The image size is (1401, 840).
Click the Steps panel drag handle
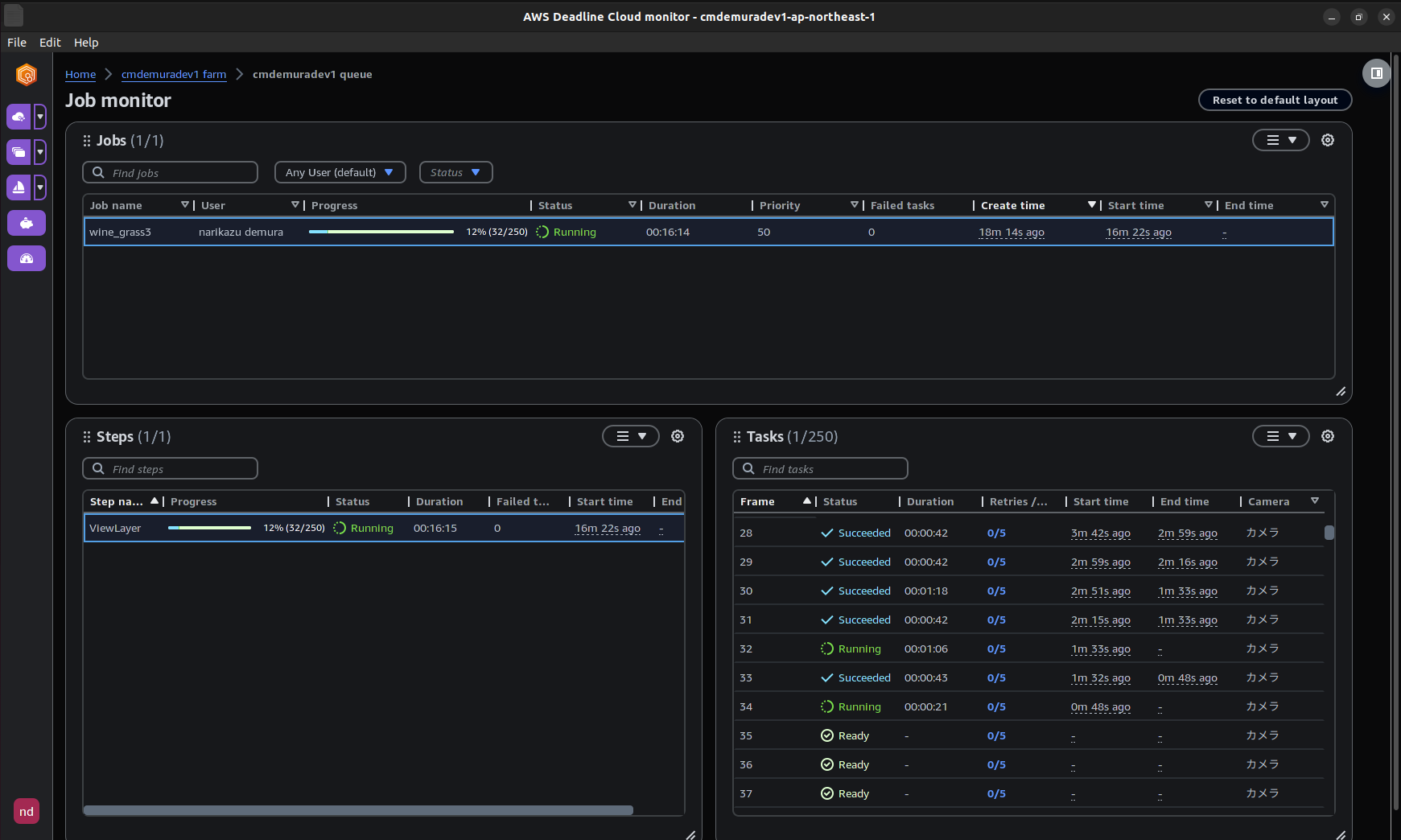click(87, 437)
